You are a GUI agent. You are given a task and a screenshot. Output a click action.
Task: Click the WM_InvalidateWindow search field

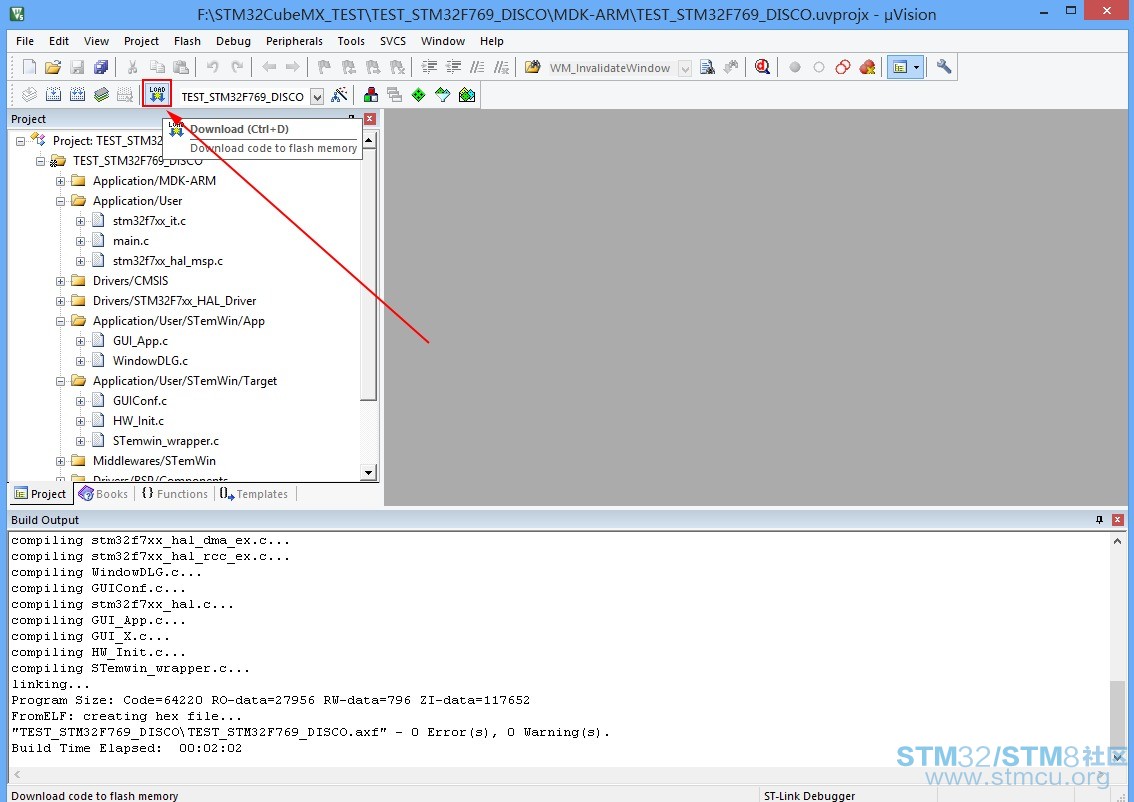click(612, 68)
